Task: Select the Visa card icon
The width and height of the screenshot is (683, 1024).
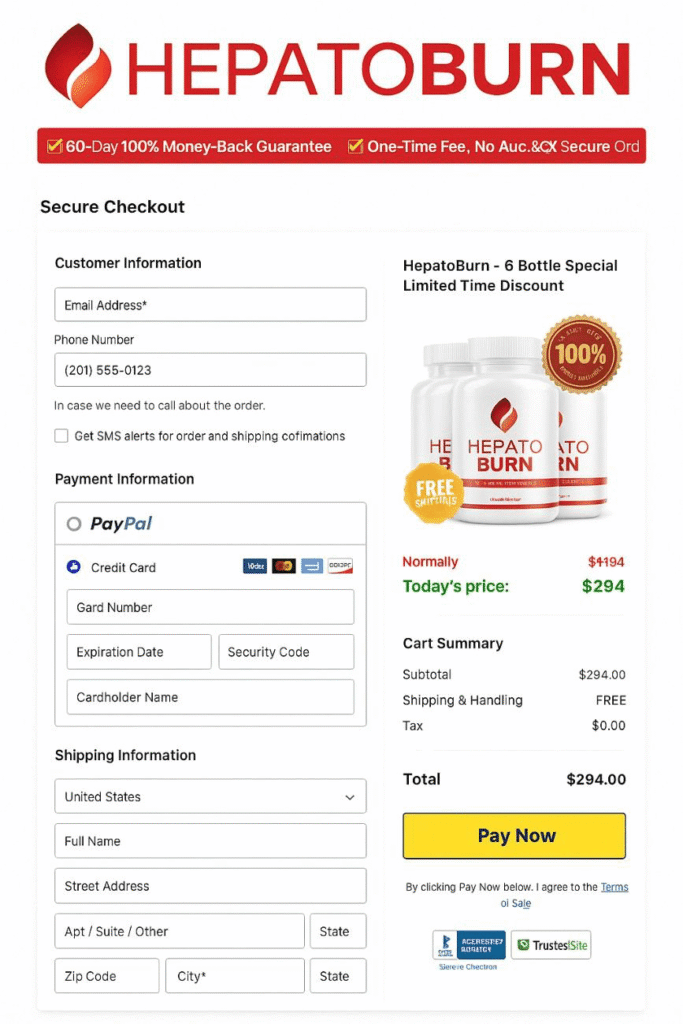Action: tap(257, 565)
